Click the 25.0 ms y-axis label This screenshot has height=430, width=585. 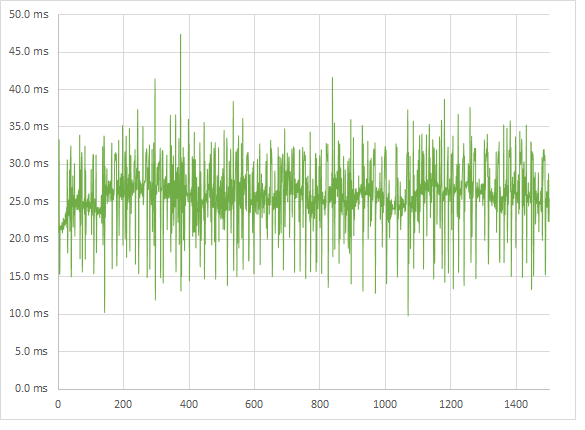(29, 201)
